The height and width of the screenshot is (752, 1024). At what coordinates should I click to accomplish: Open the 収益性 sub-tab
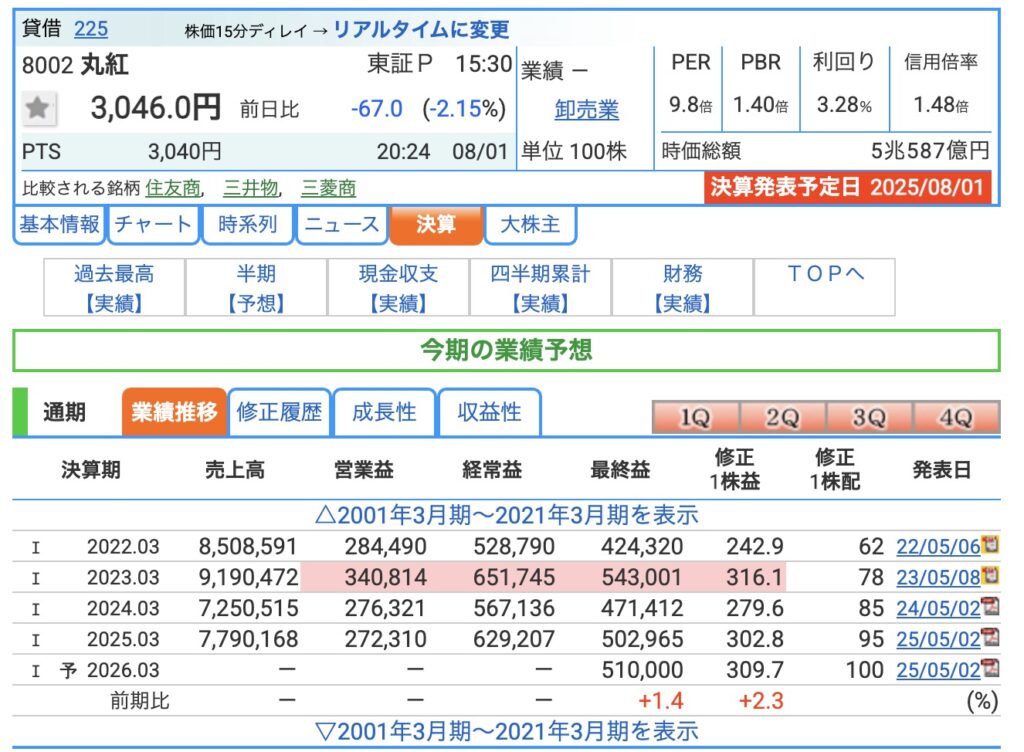pyautogui.click(x=489, y=413)
